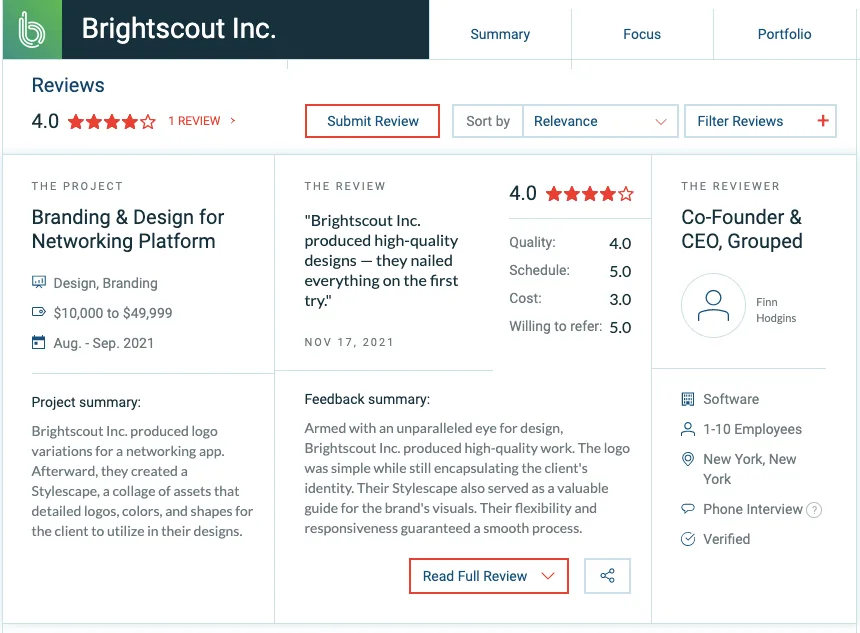Viewport: 860px width, 633px height.
Task: Click the Brightscout green logo icon
Action: [32, 30]
